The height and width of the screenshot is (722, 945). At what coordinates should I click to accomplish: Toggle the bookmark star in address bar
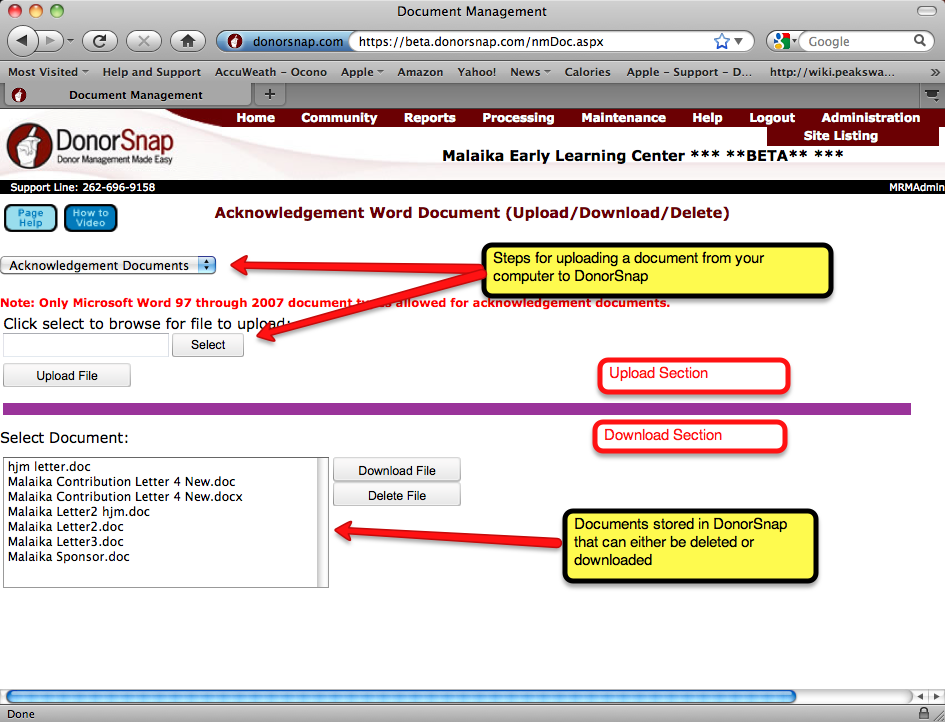[720, 41]
